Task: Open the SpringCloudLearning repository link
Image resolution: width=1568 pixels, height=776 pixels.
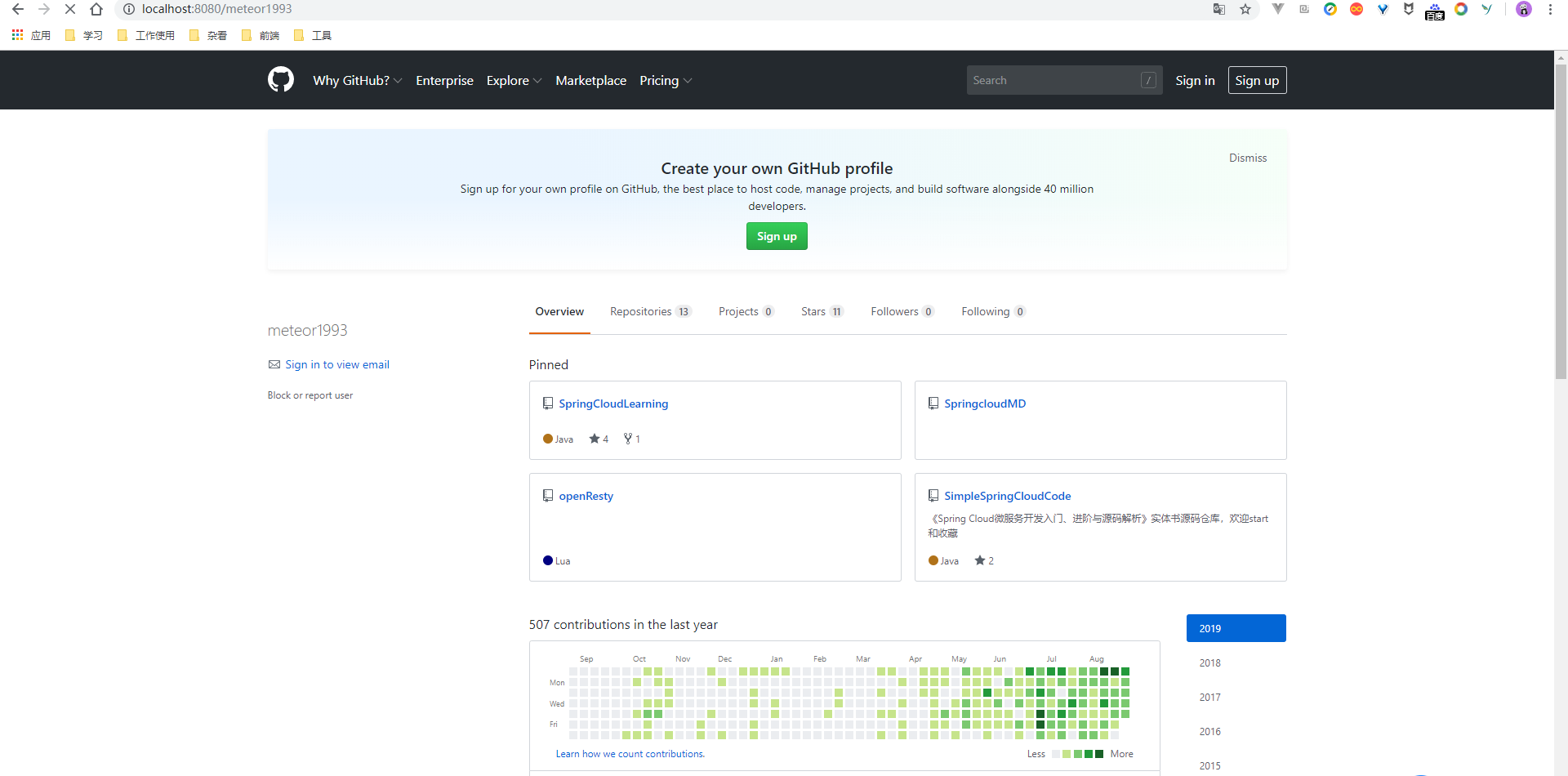Action: (613, 404)
